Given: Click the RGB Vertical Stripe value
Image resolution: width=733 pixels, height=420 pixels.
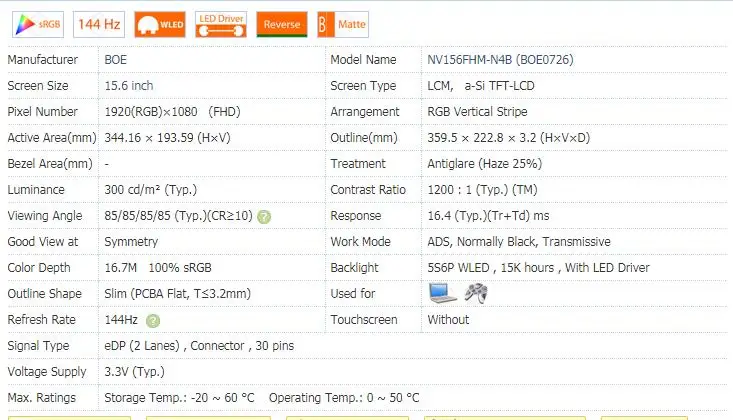Looking at the screenshot, I should coord(477,112).
